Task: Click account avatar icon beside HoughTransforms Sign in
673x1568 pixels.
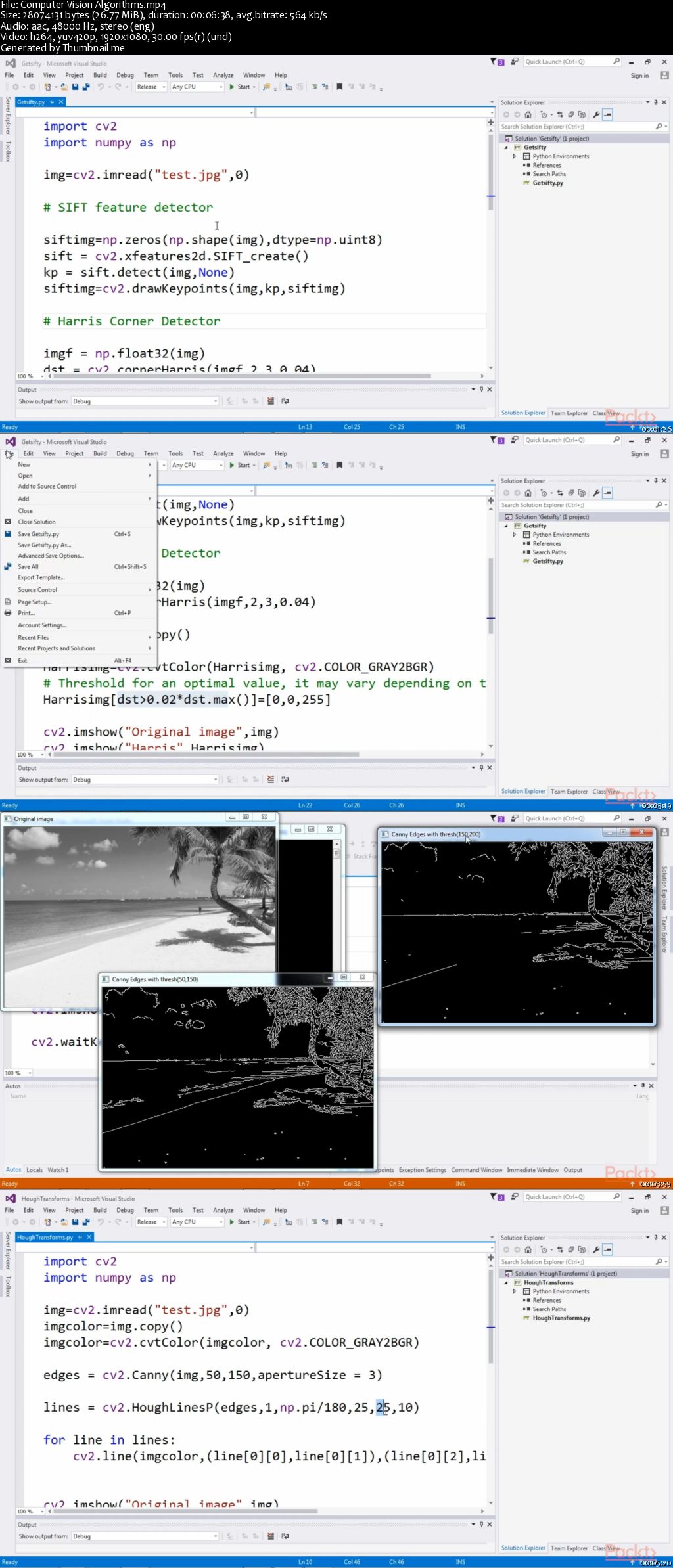Action: point(664,1211)
